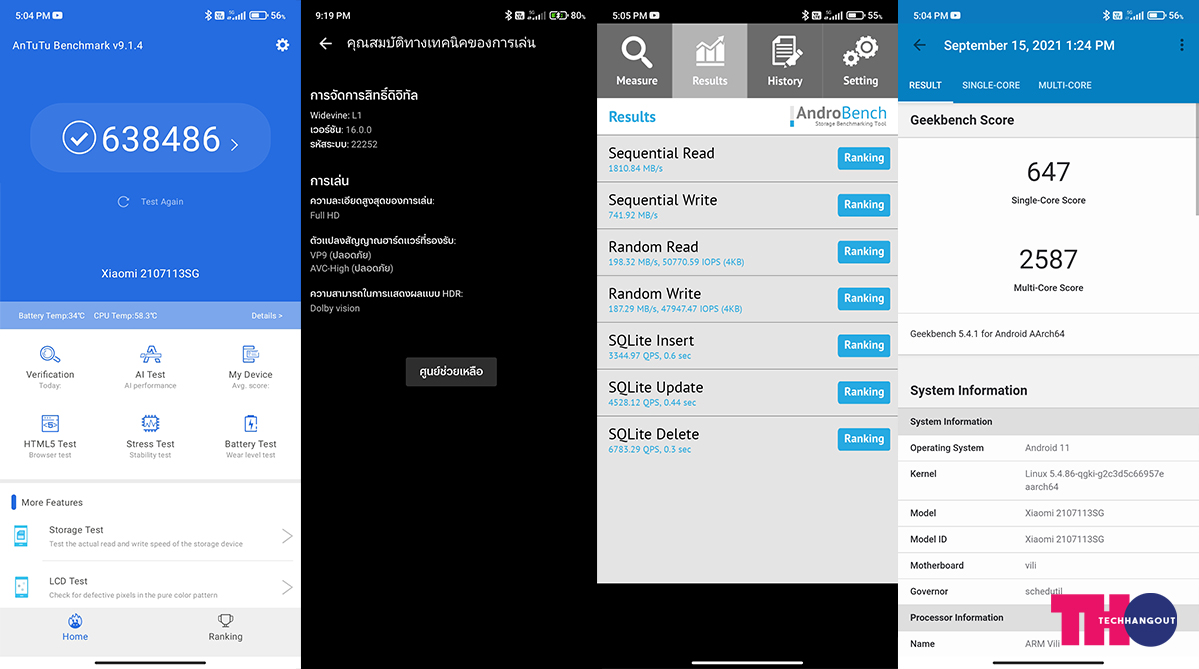Click Ranking for SQLite Update

(864, 391)
